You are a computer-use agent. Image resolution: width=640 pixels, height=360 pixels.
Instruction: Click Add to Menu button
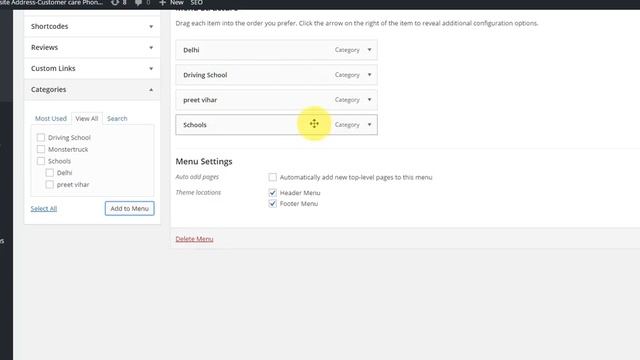click(x=129, y=209)
